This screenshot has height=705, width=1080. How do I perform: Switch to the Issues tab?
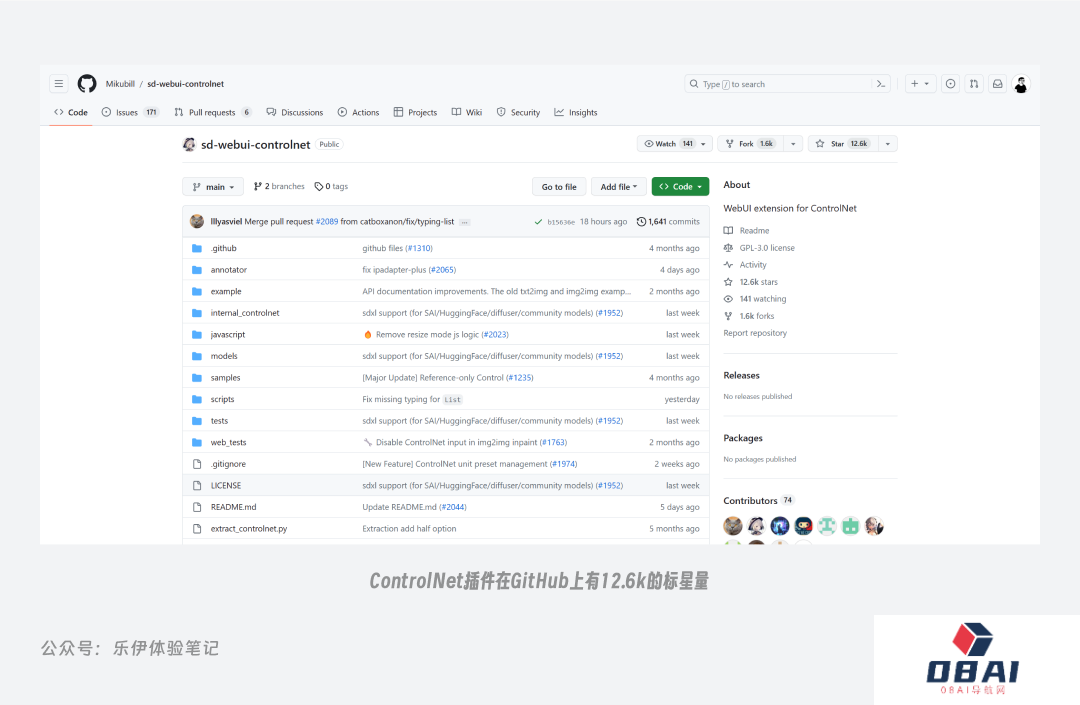tap(130, 112)
